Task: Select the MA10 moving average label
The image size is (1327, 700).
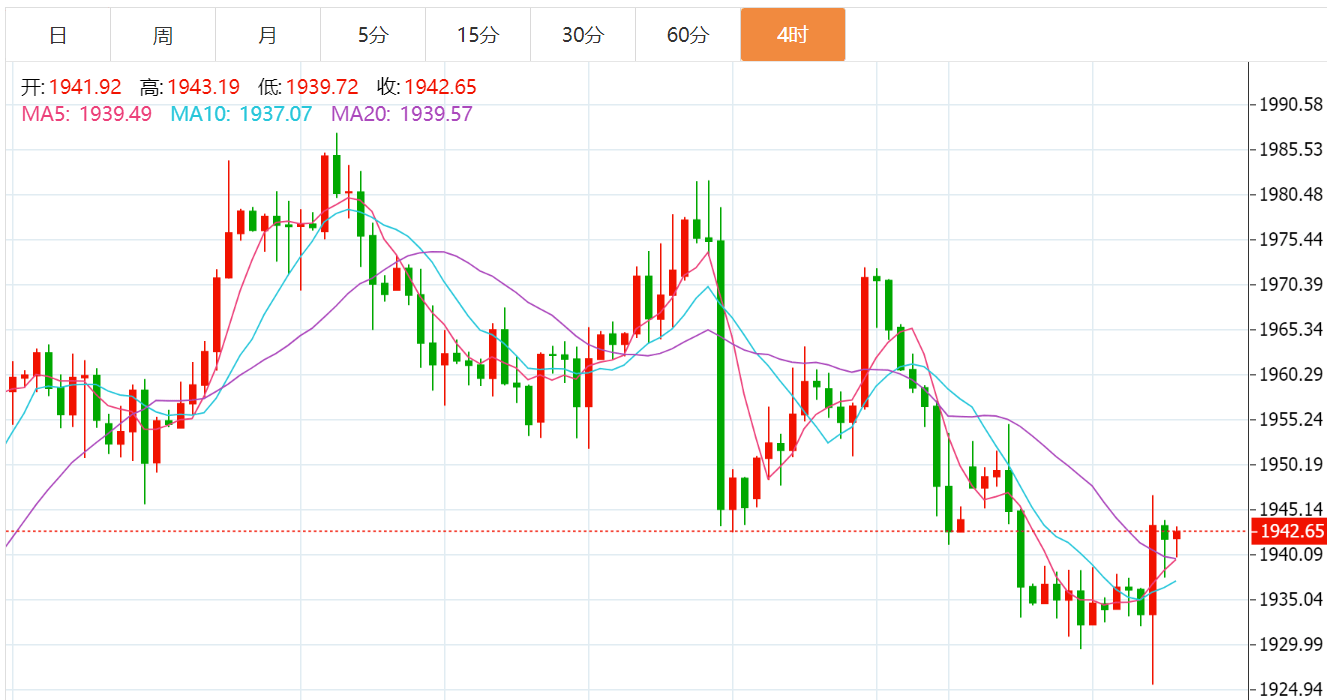Action: click(x=241, y=114)
